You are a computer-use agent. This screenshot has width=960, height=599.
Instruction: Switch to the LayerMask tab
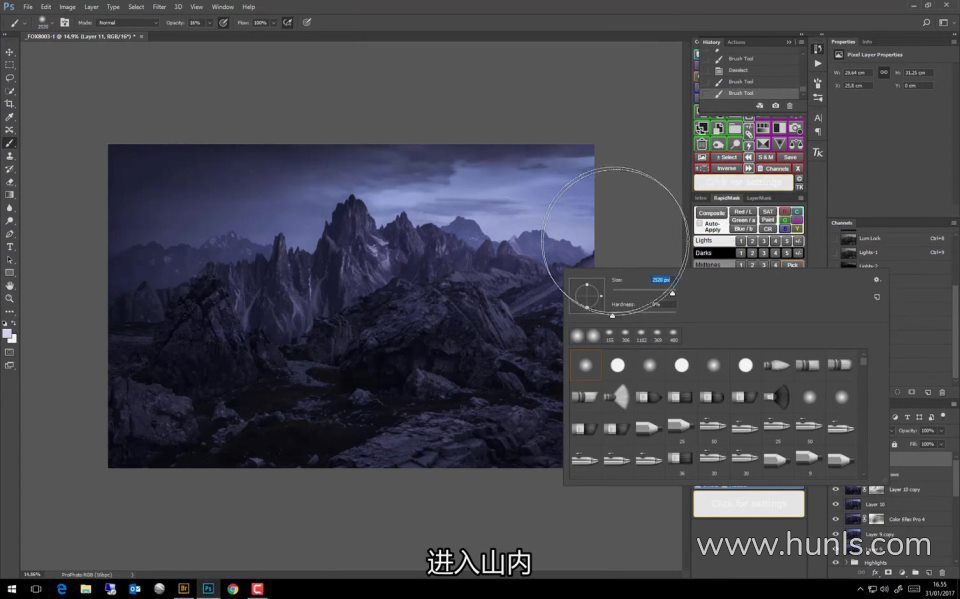click(759, 198)
